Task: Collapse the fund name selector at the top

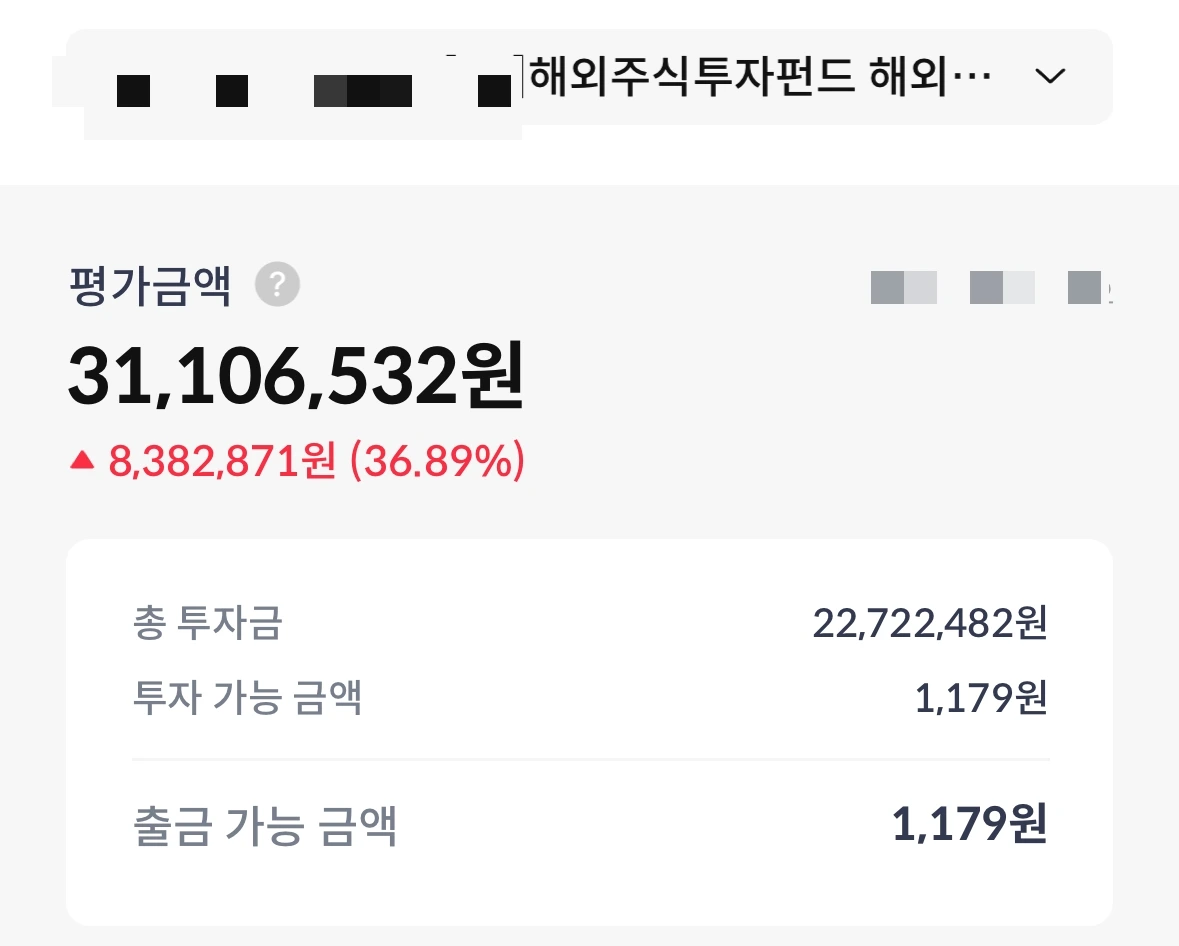Action: [1050, 75]
